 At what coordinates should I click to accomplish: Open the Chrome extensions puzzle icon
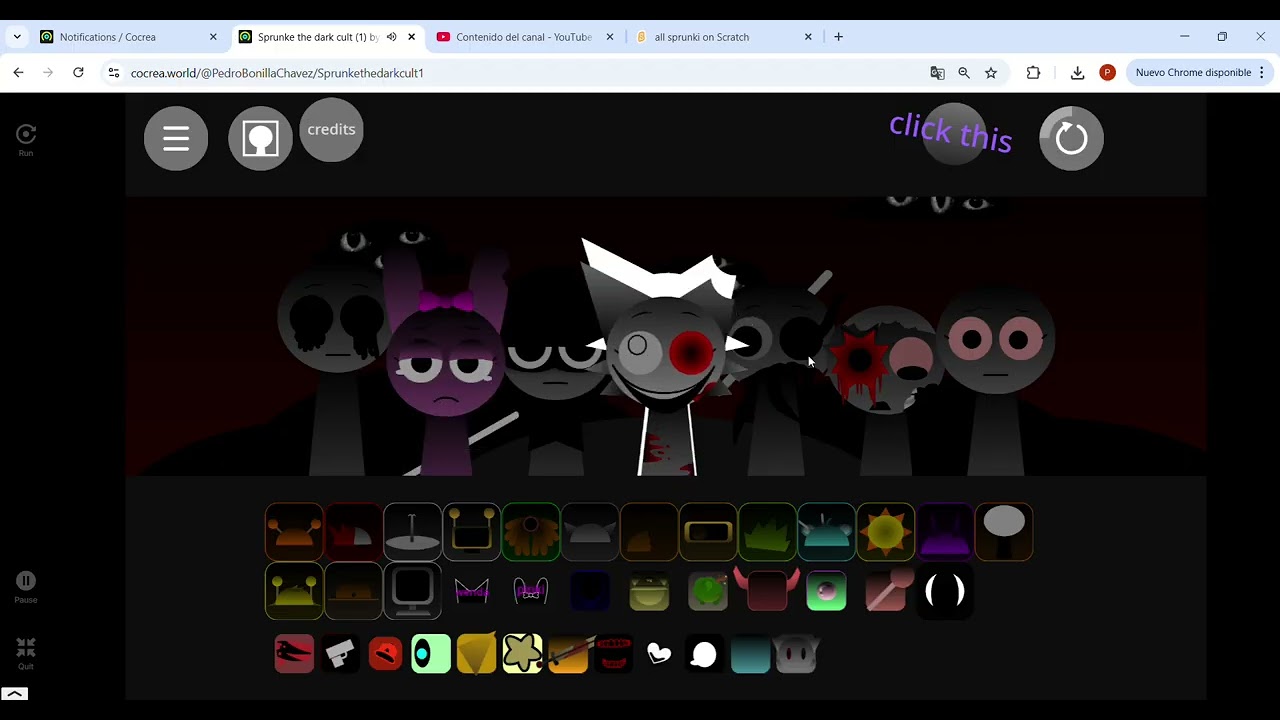(x=1033, y=73)
